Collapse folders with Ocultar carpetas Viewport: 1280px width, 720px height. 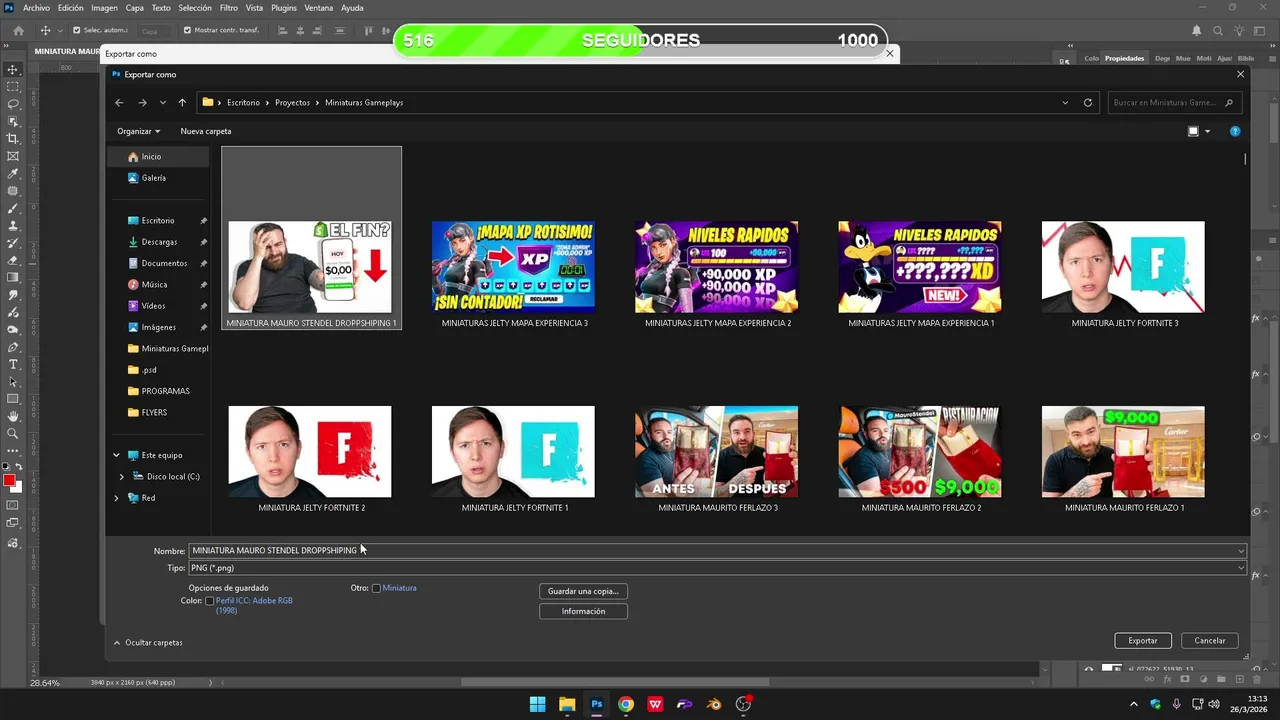pos(148,642)
